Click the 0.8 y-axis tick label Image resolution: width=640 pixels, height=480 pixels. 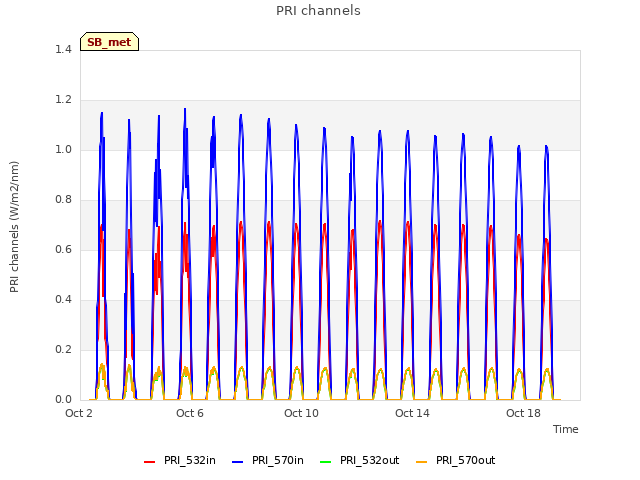[63, 200]
